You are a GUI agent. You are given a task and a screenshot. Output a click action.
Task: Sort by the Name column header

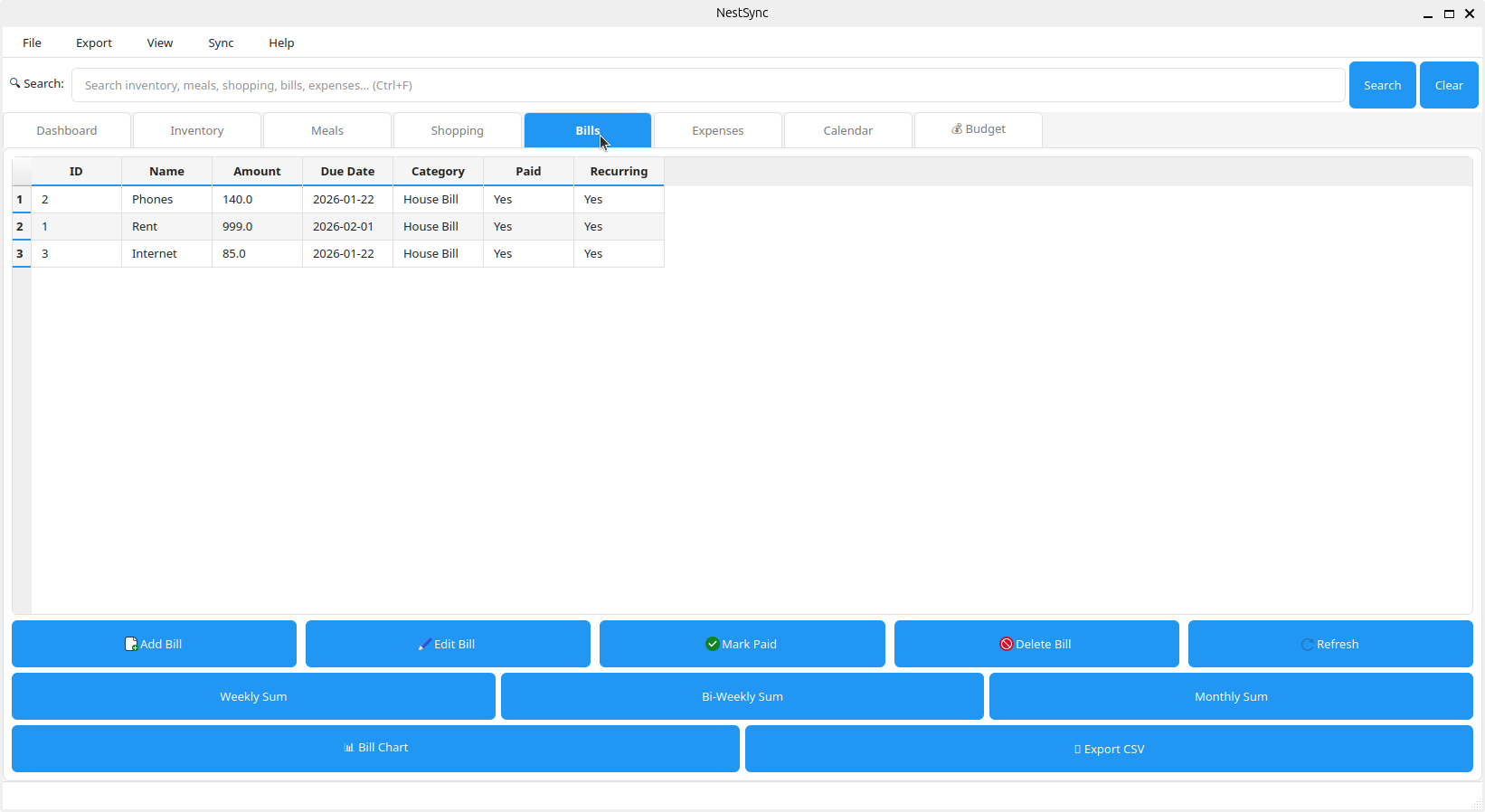coord(166,171)
